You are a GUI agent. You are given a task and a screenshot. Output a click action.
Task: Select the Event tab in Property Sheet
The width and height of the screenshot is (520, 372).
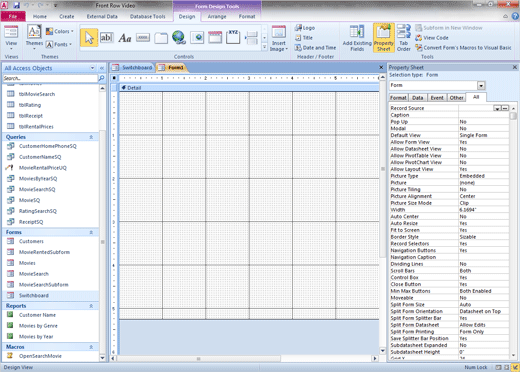click(437, 98)
